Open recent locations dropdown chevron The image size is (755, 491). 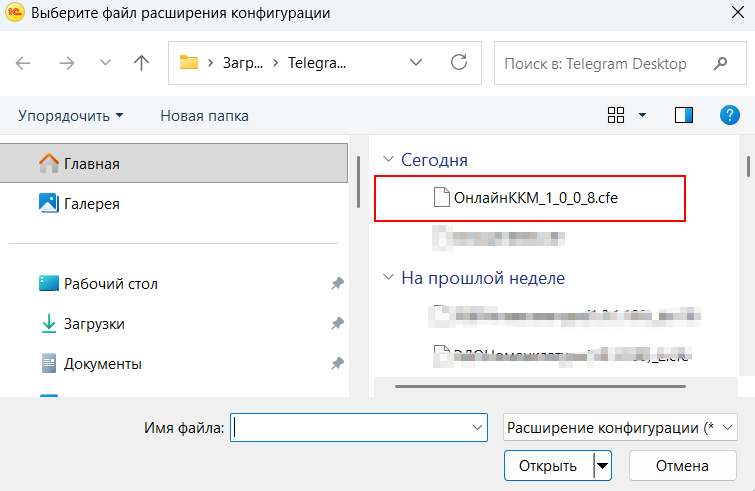tap(105, 63)
